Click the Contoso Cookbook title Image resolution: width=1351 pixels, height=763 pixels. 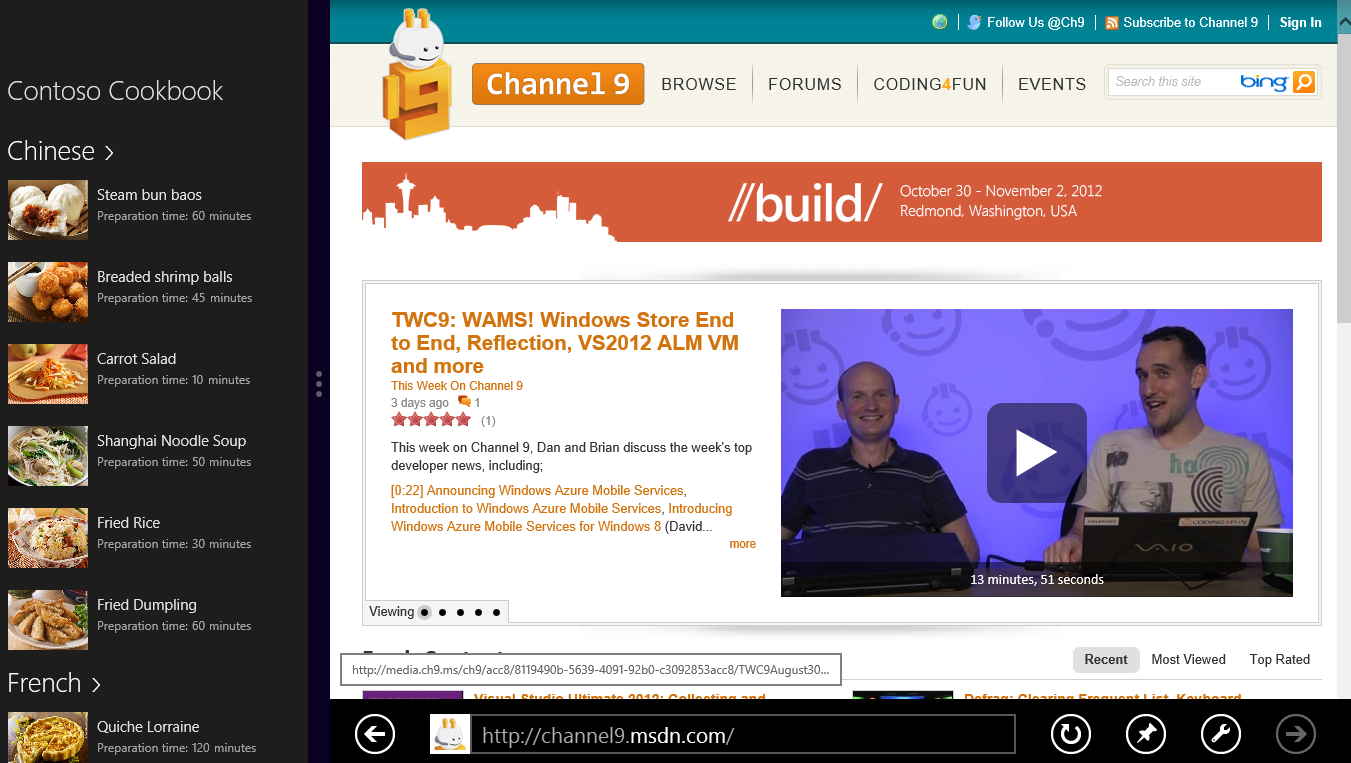coord(115,91)
